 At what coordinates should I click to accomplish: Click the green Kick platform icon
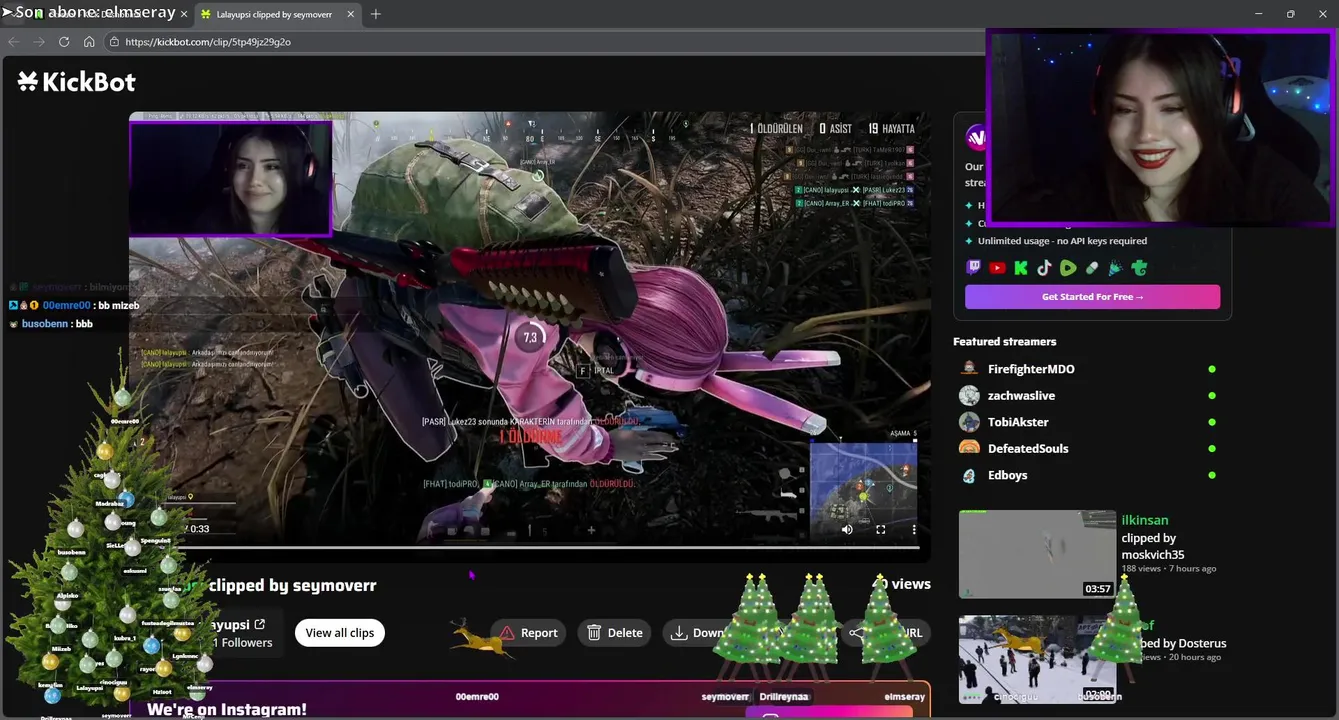click(1021, 268)
